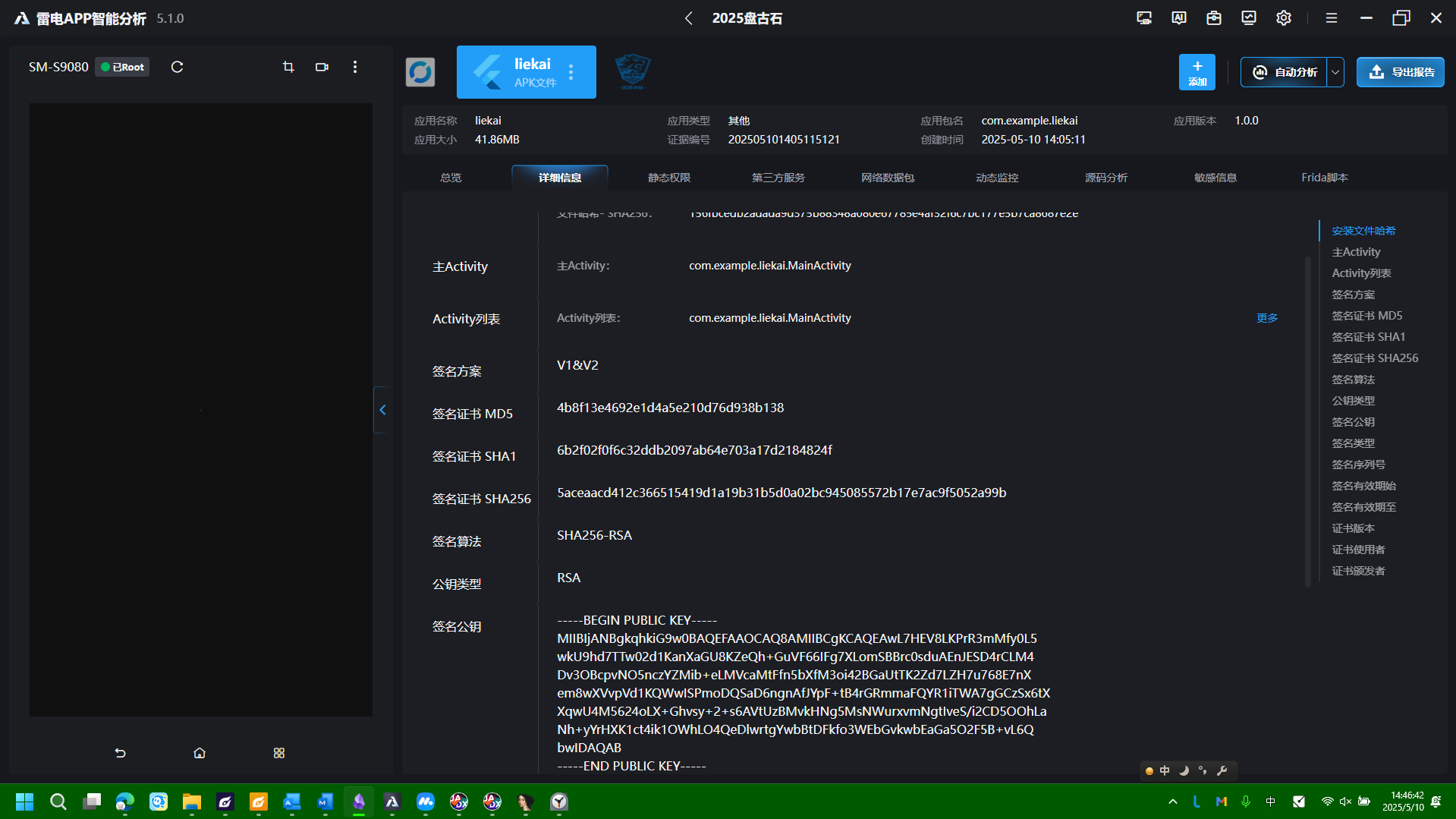Open the hamburger menu in title bar

click(x=1332, y=18)
